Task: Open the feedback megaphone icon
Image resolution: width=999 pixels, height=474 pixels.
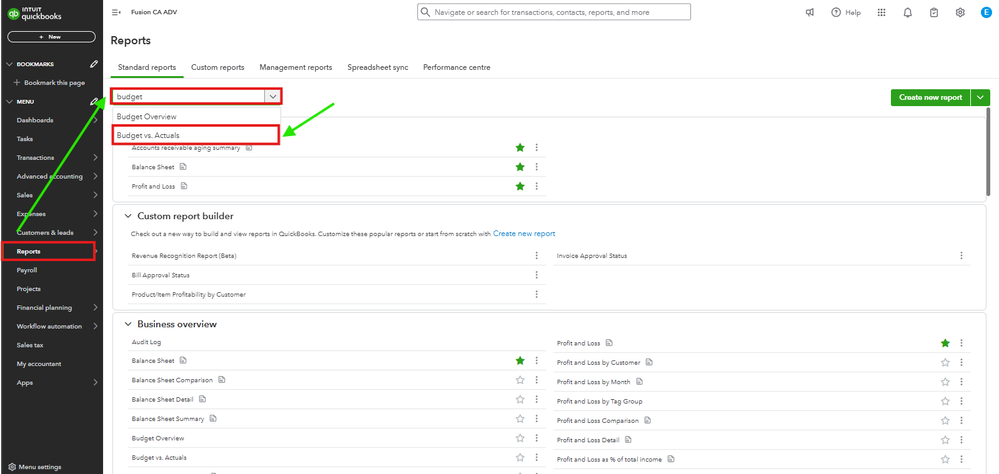Action: tap(809, 12)
